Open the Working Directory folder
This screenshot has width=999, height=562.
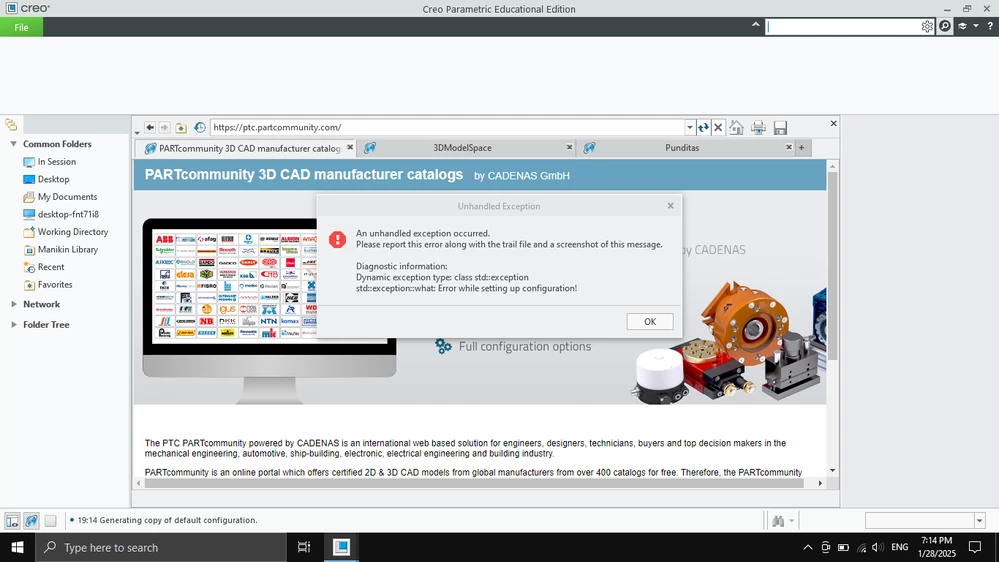pos(66,232)
